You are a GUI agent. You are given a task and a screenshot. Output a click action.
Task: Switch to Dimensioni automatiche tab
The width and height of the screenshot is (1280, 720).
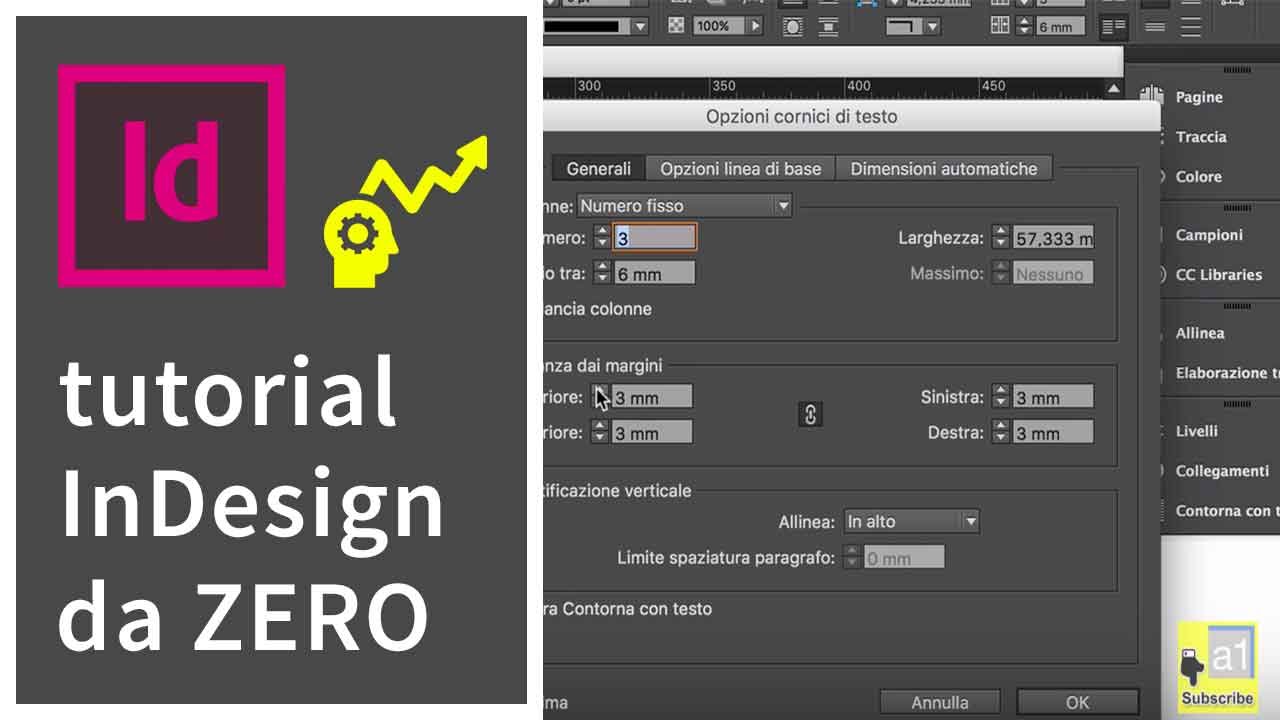[x=944, y=168]
